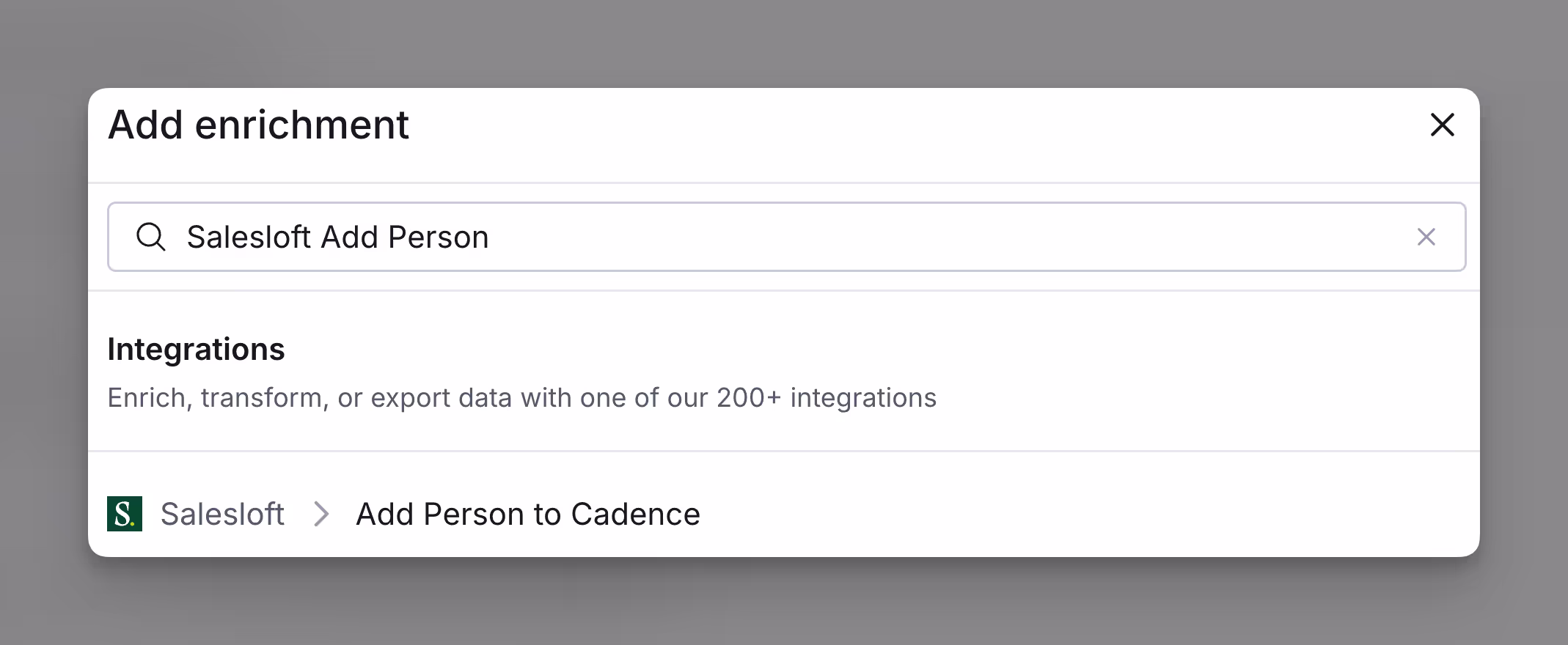
Task: Select Add Person to Cadence action
Action: [x=527, y=514]
